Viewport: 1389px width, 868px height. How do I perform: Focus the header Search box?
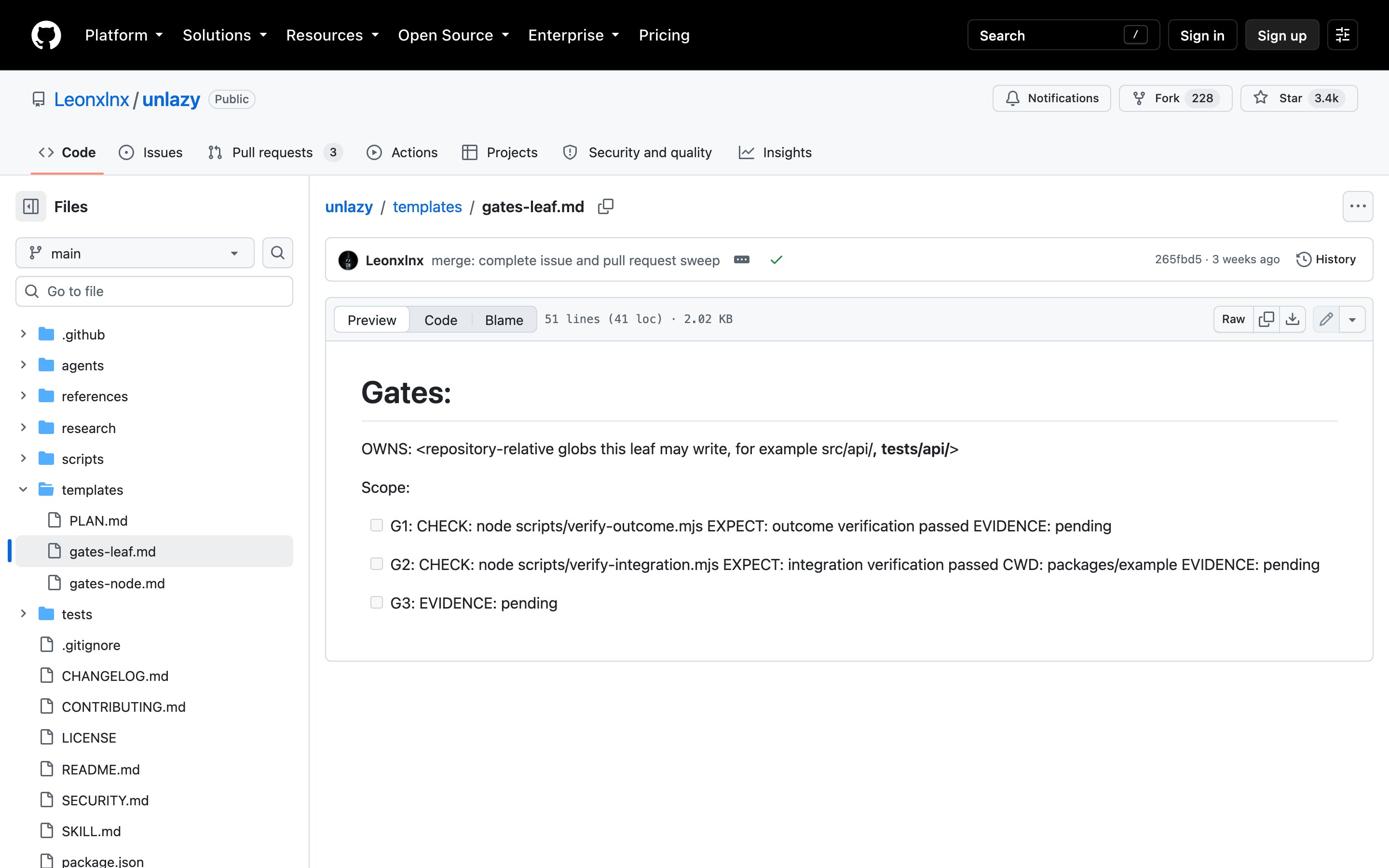(x=1063, y=35)
